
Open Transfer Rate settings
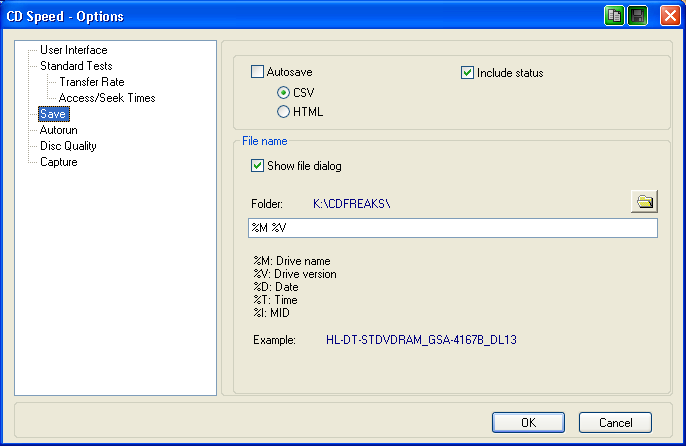pos(91,82)
